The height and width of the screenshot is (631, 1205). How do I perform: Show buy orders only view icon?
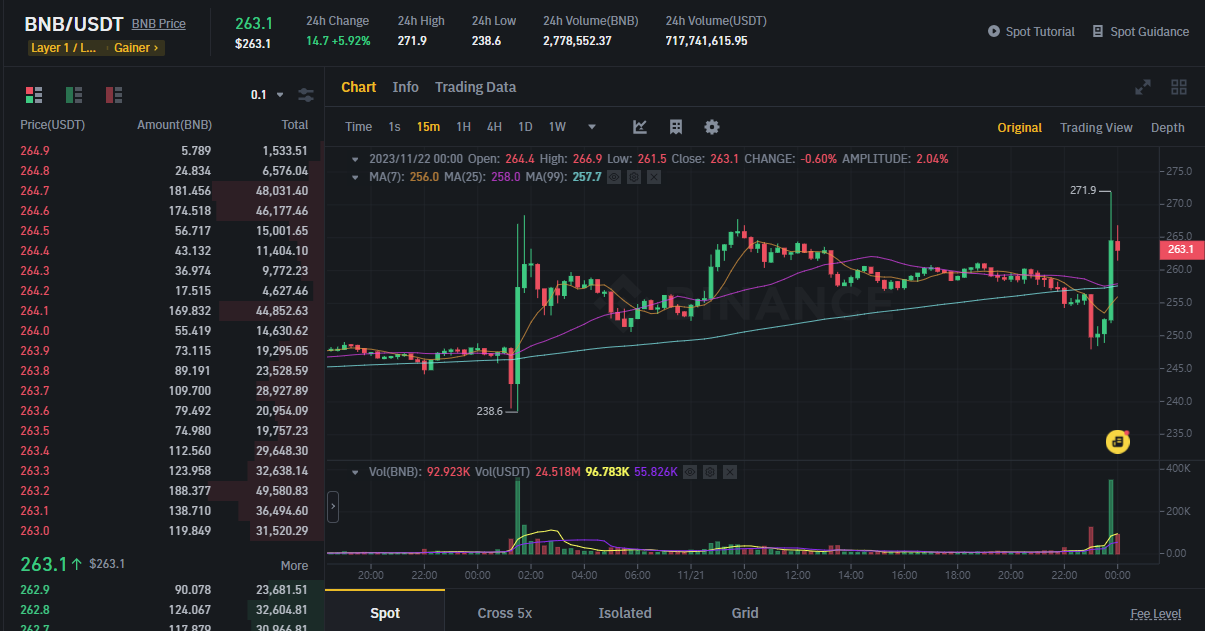point(74,95)
